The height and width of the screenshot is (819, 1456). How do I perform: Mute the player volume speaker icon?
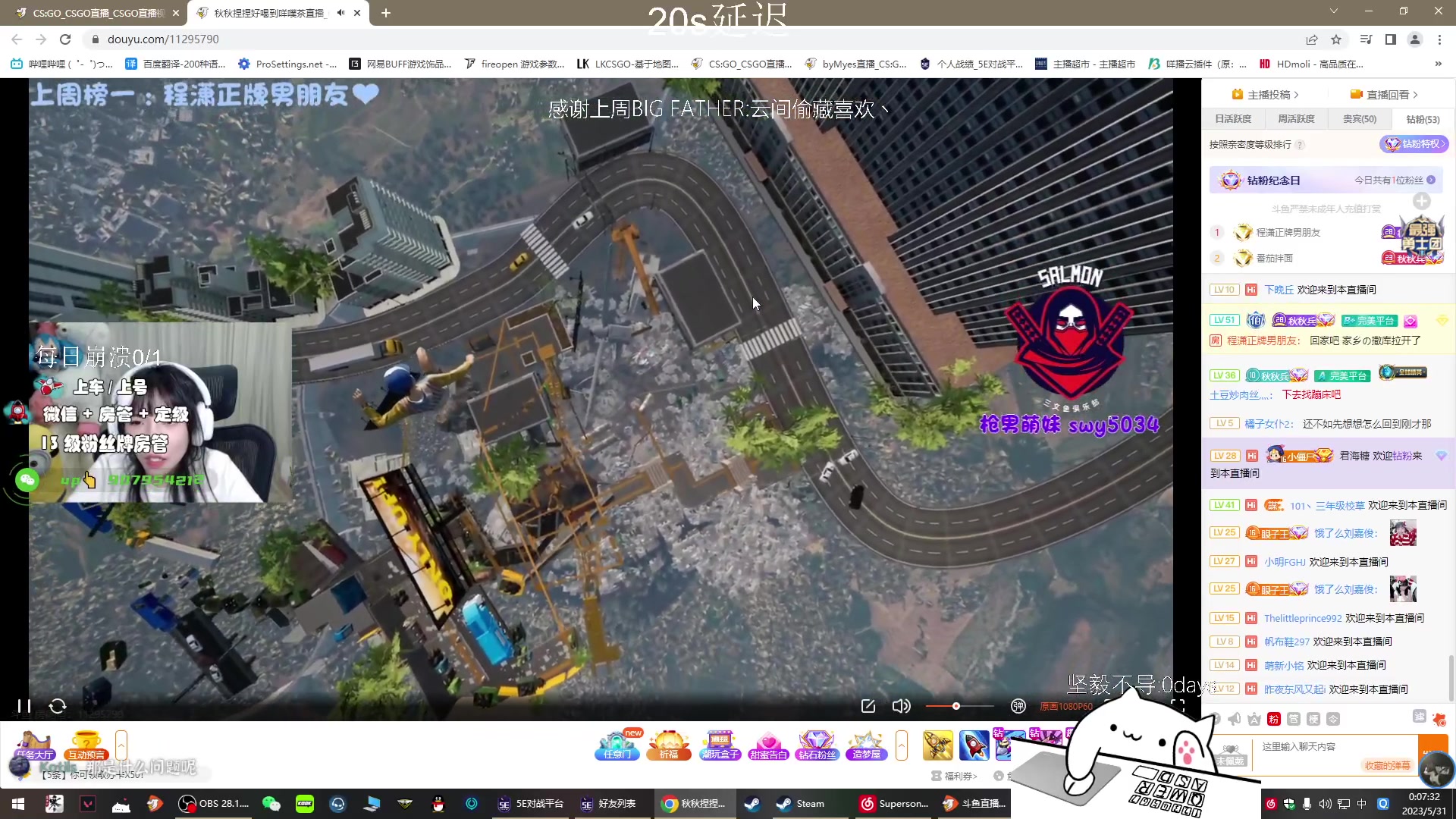click(901, 706)
